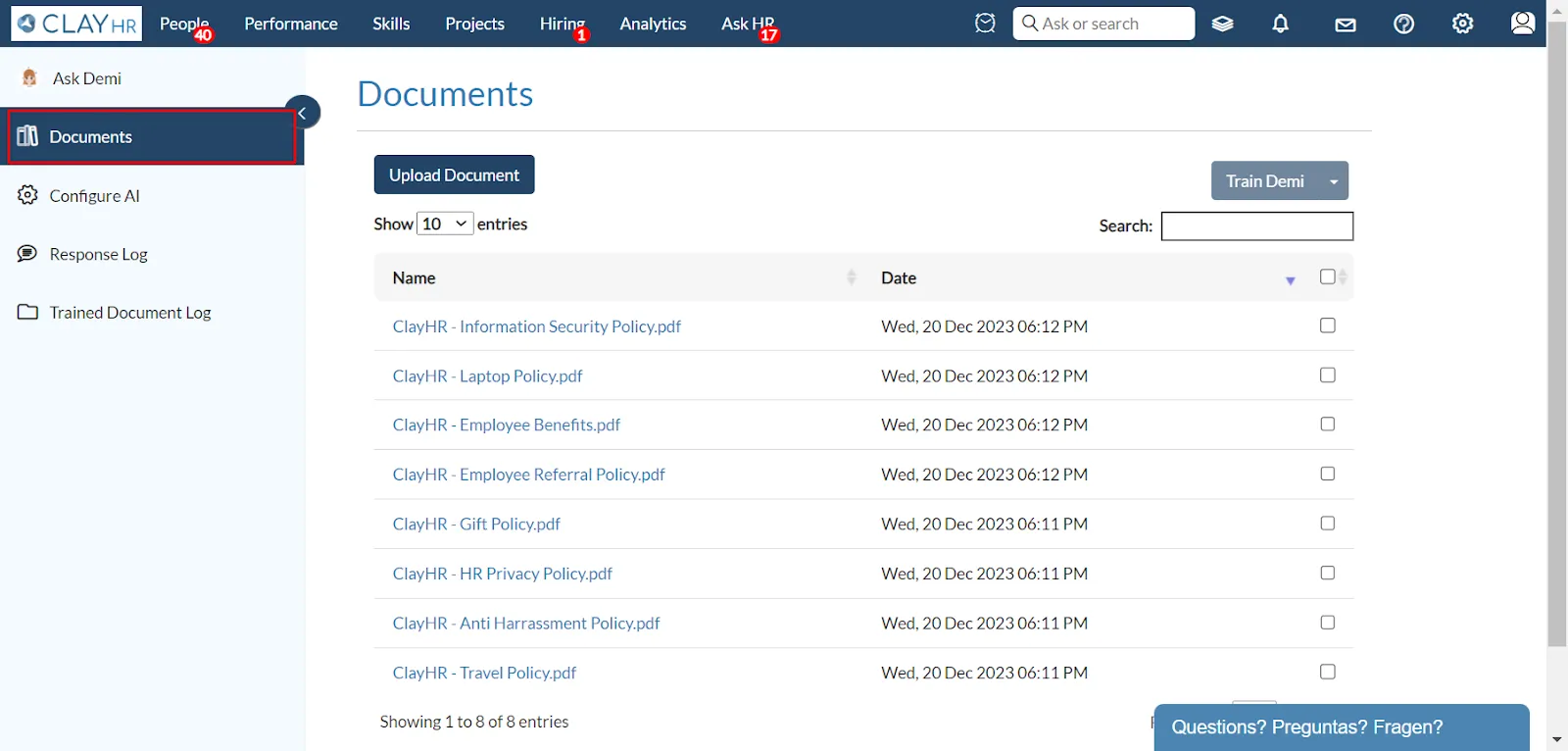
Task: Click the Train Demi button
Action: [x=1265, y=181]
